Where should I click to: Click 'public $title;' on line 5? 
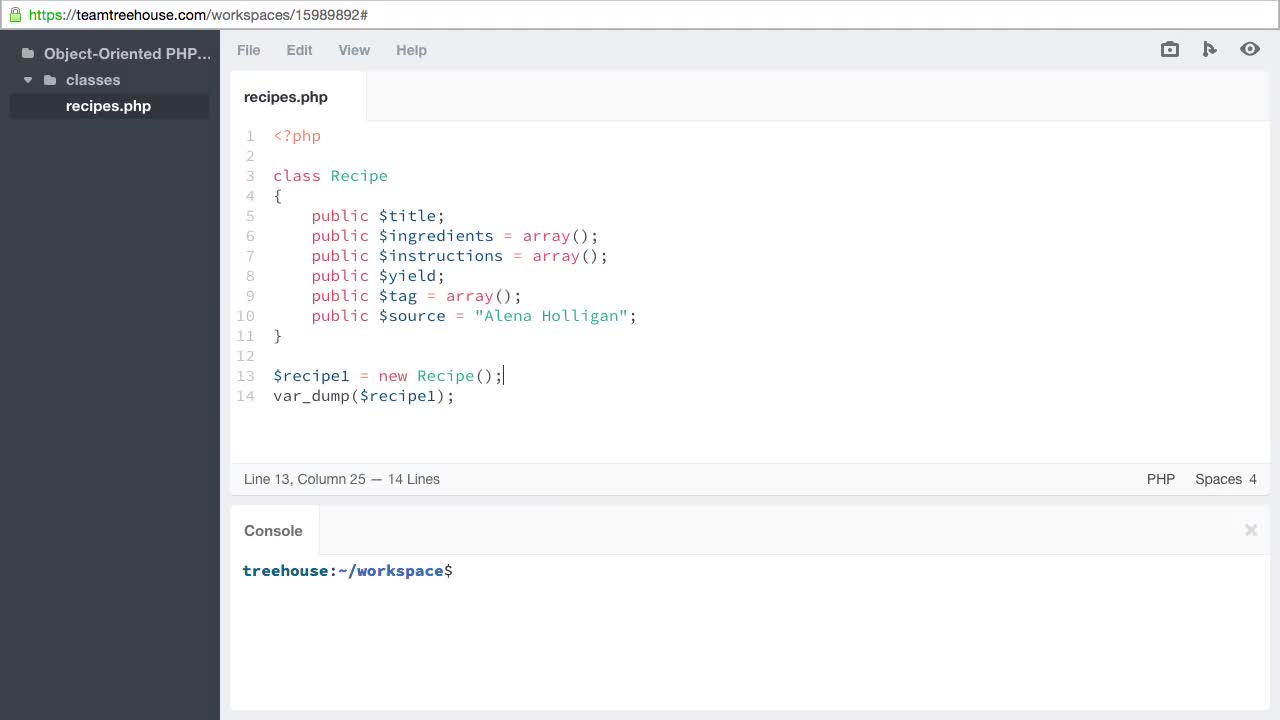[378, 216]
